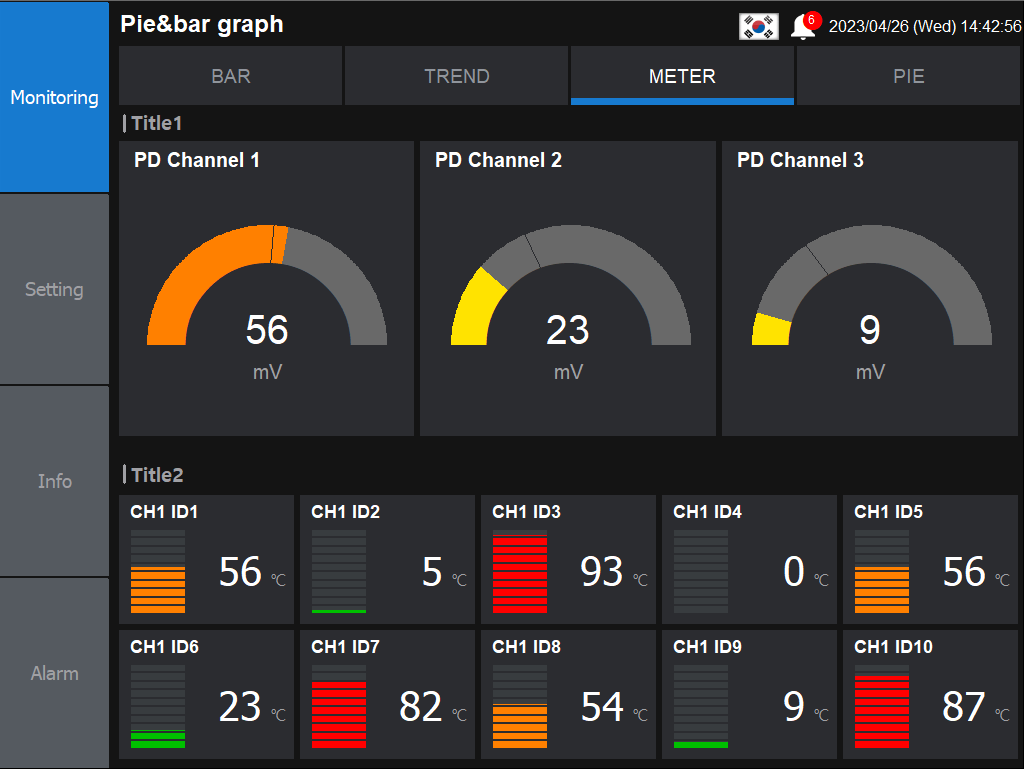The image size is (1024, 769).
Task: Click the CH1 ID6 bar level indicator
Action: tap(158, 707)
